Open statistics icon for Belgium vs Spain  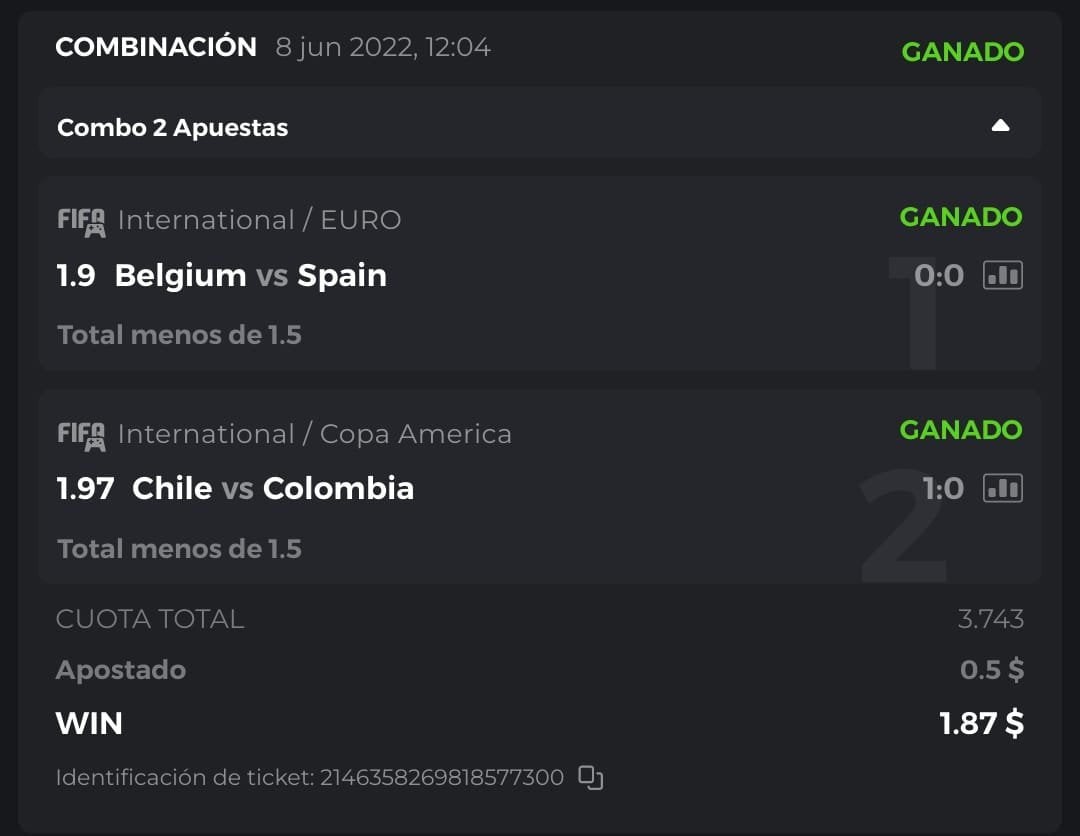click(1003, 275)
